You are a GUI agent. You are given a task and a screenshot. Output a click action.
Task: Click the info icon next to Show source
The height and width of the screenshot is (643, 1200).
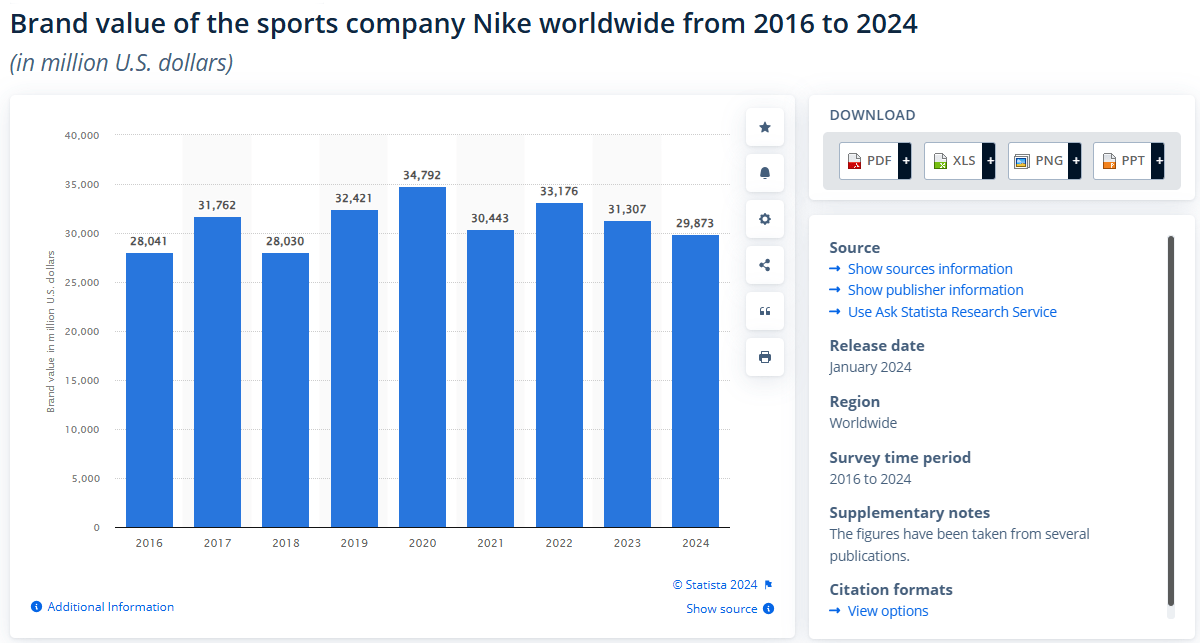(x=768, y=609)
